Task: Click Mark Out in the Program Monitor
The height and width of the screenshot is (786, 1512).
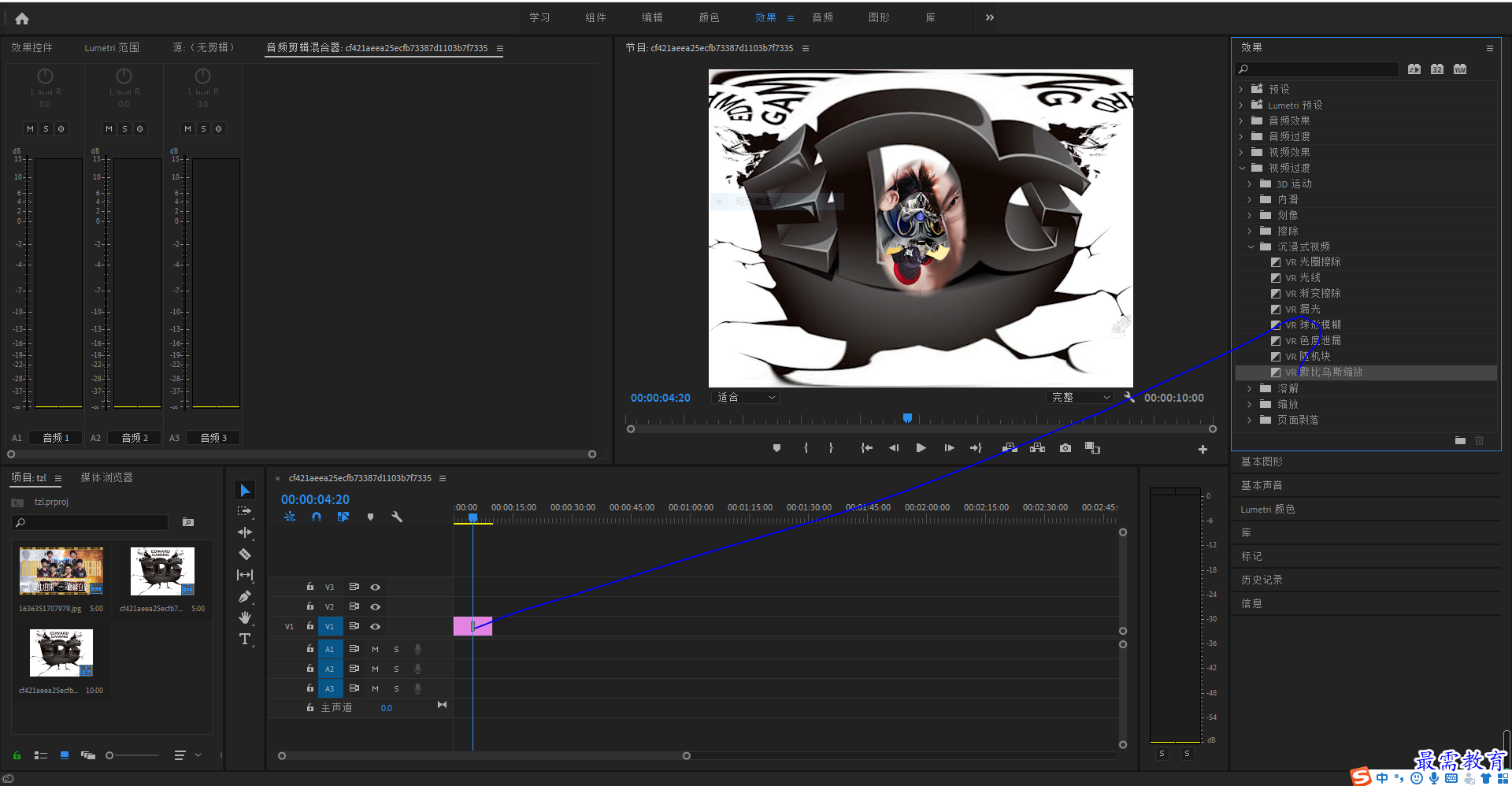Action: coord(831,448)
